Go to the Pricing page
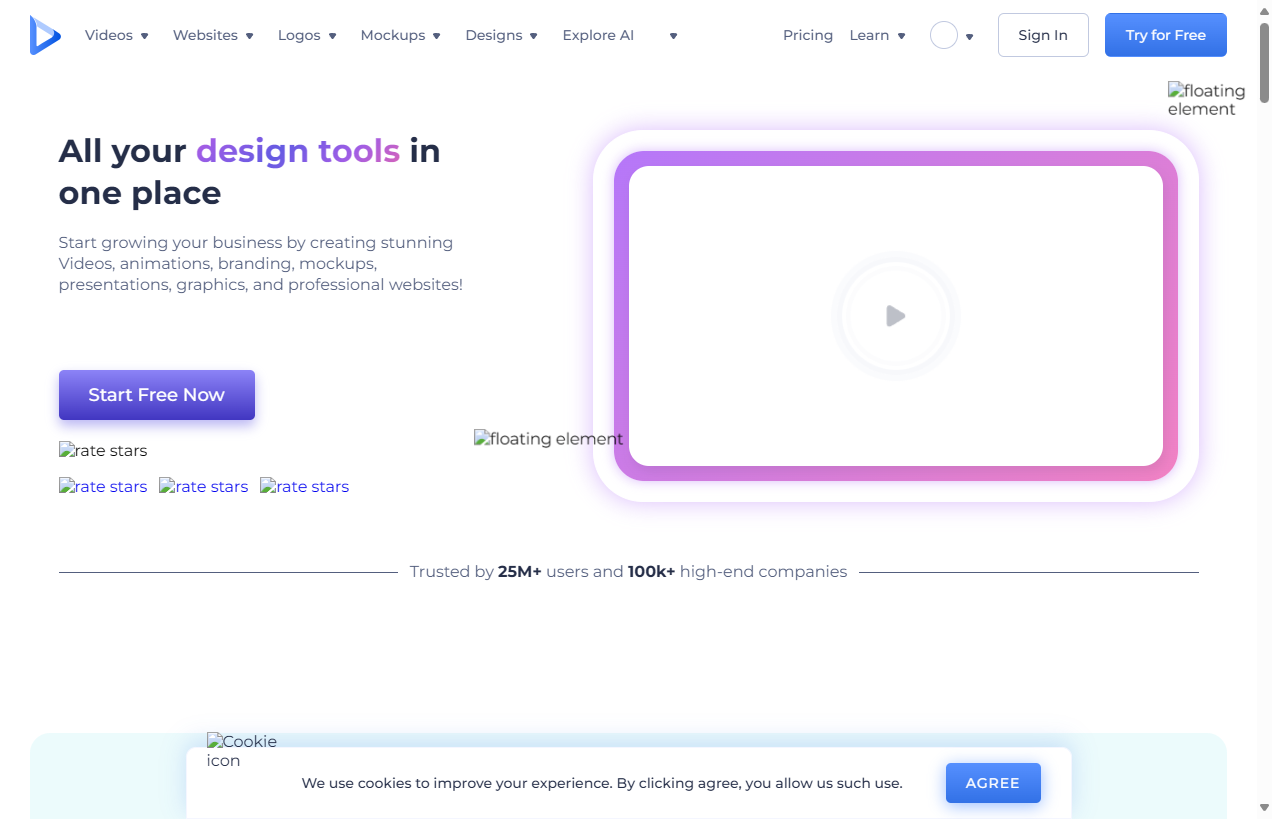This screenshot has width=1272, height=819. tap(808, 35)
